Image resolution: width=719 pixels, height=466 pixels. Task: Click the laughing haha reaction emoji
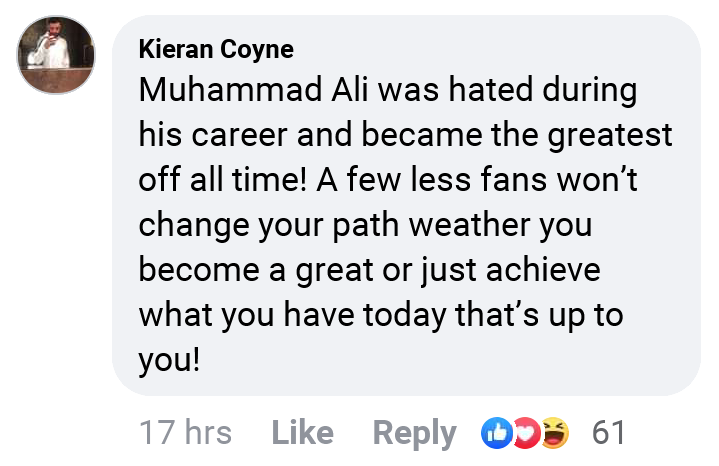pyautogui.click(x=553, y=432)
